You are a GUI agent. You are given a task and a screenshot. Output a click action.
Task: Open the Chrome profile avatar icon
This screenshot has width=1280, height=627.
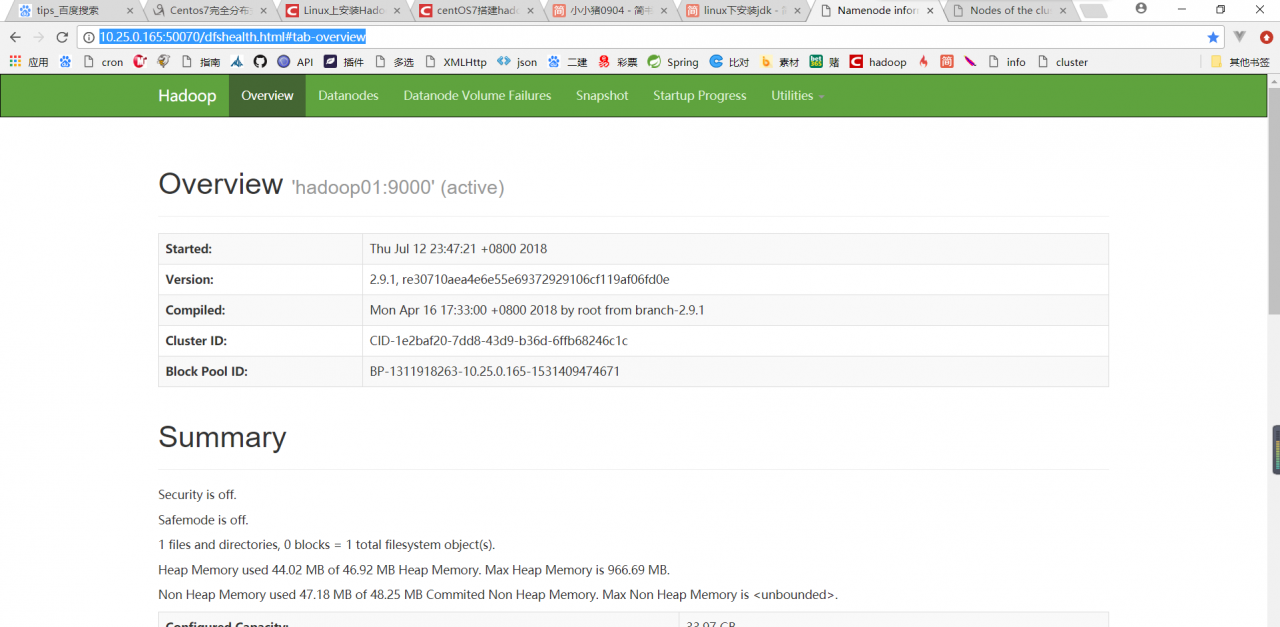[1141, 9]
